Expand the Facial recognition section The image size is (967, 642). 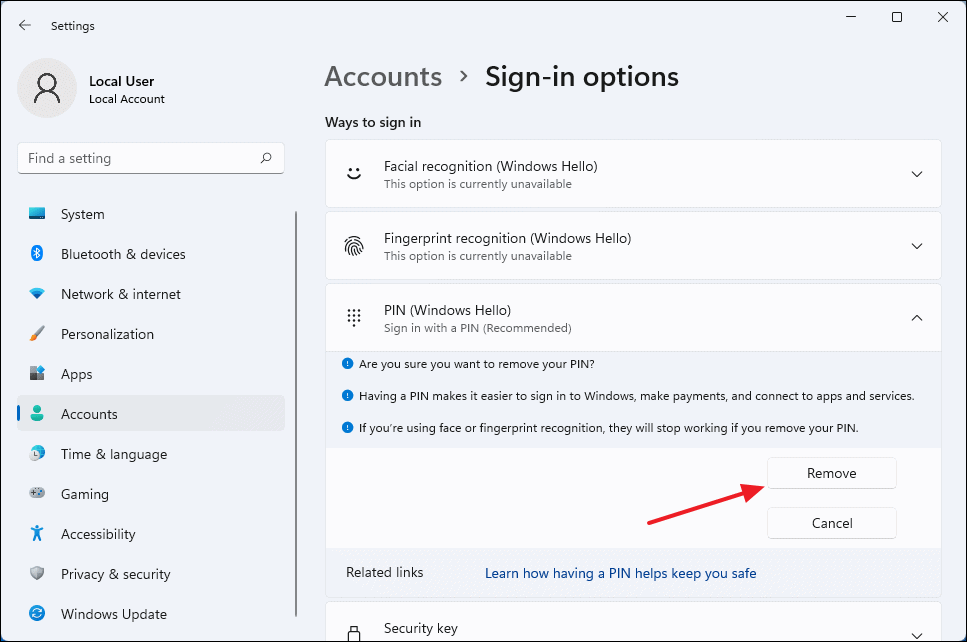[x=916, y=172]
